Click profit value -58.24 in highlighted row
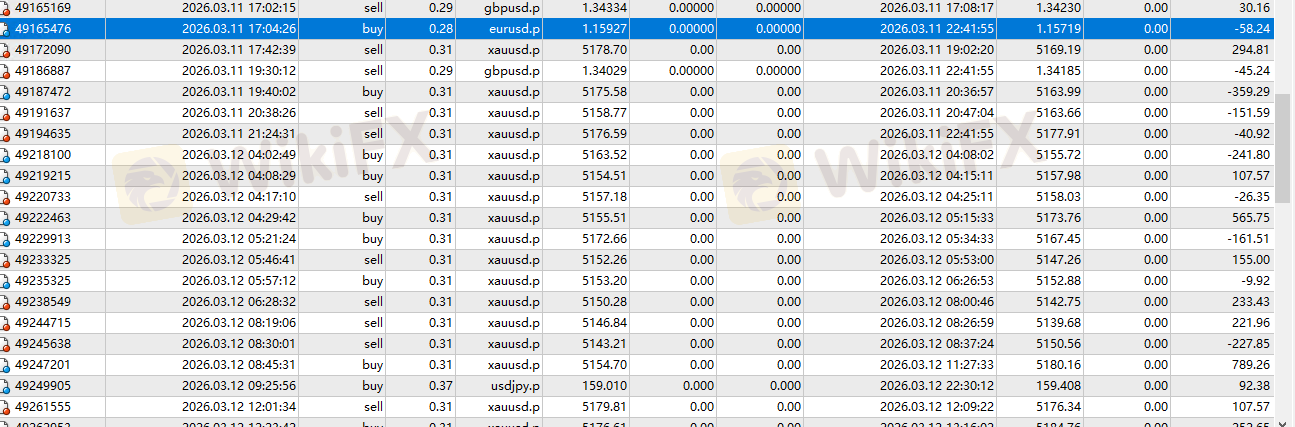The width and height of the screenshot is (1295, 427). [1250, 29]
